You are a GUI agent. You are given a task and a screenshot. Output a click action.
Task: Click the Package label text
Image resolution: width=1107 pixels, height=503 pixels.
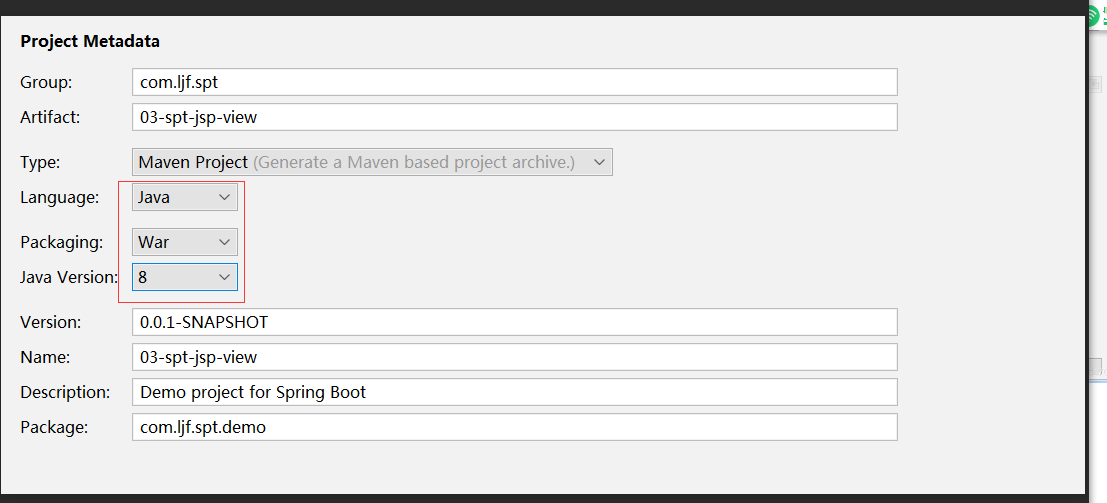point(54,427)
